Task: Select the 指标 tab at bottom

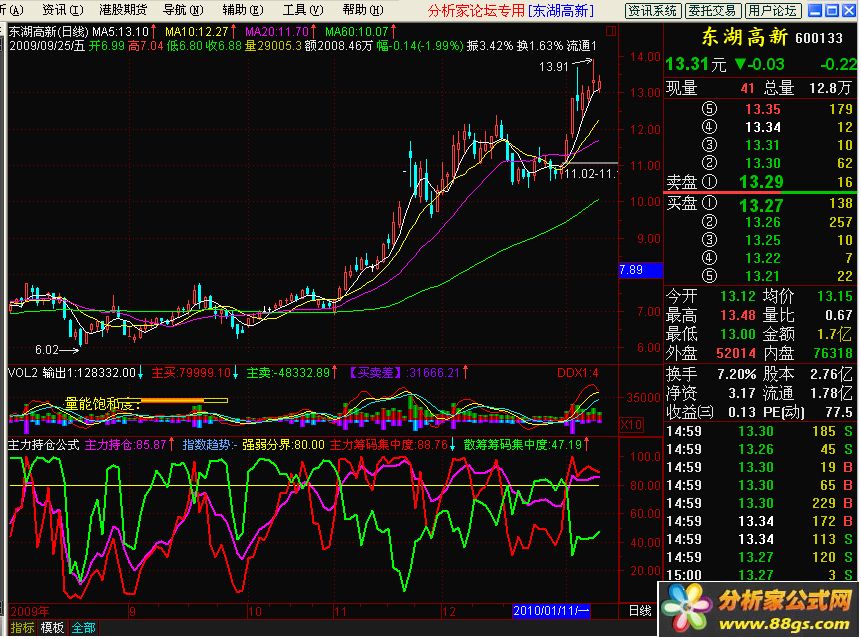Action: tap(23, 627)
